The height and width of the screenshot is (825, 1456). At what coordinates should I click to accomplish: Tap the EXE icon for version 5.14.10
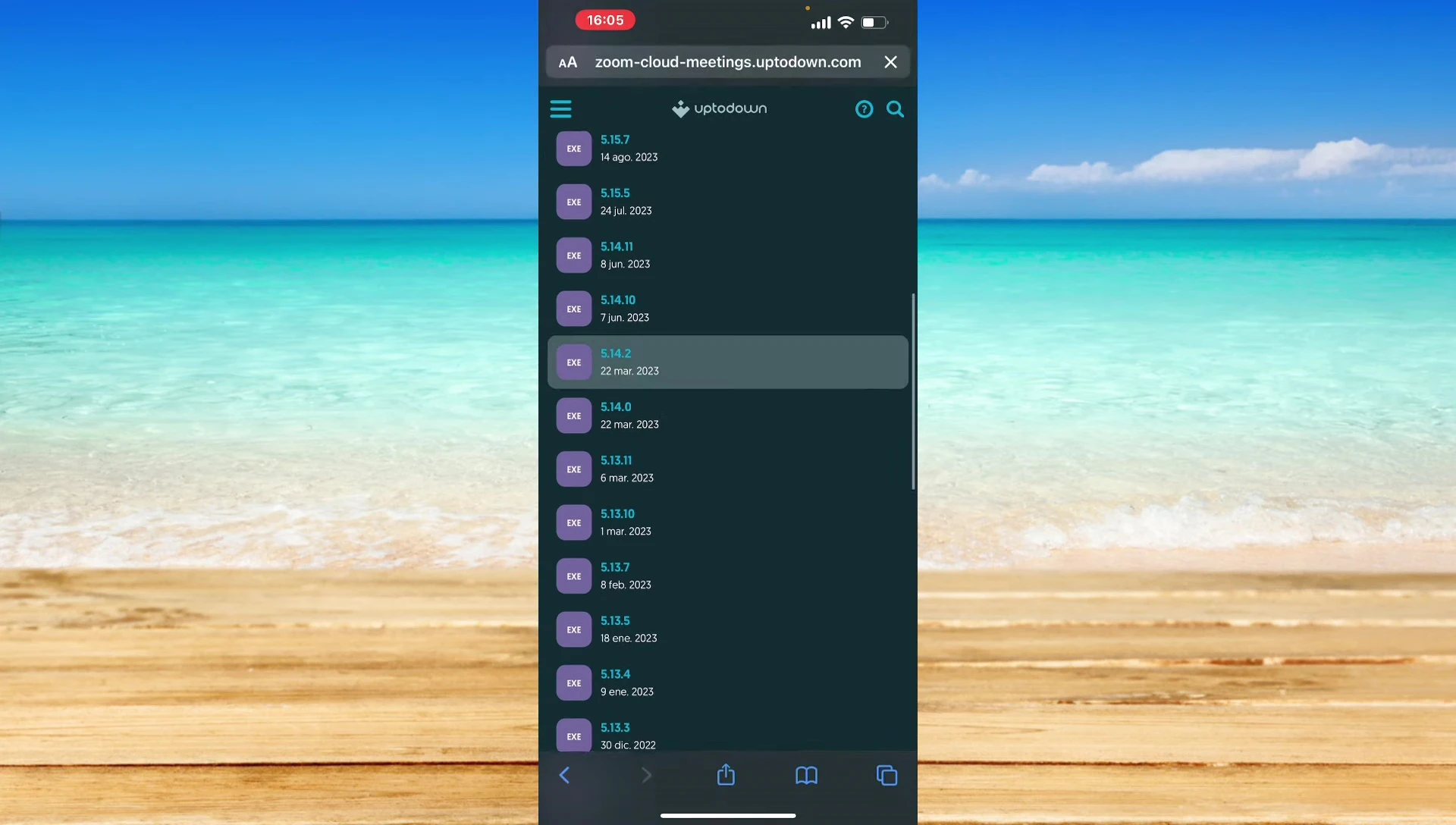(574, 309)
